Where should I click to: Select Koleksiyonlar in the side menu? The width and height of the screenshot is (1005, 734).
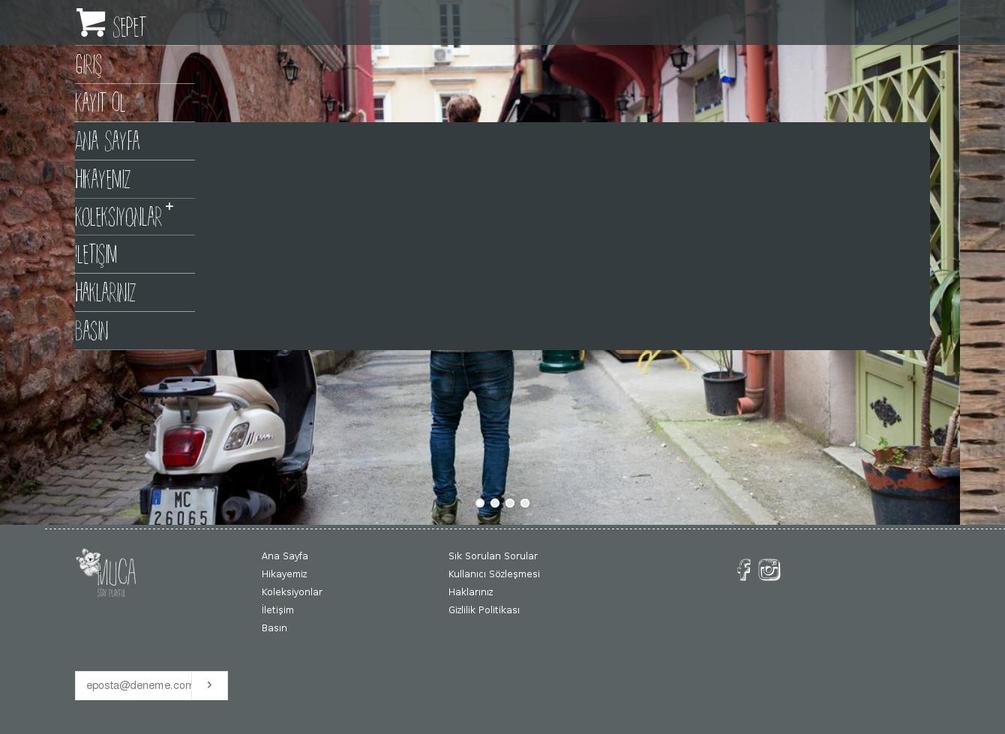(x=119, y=217)
